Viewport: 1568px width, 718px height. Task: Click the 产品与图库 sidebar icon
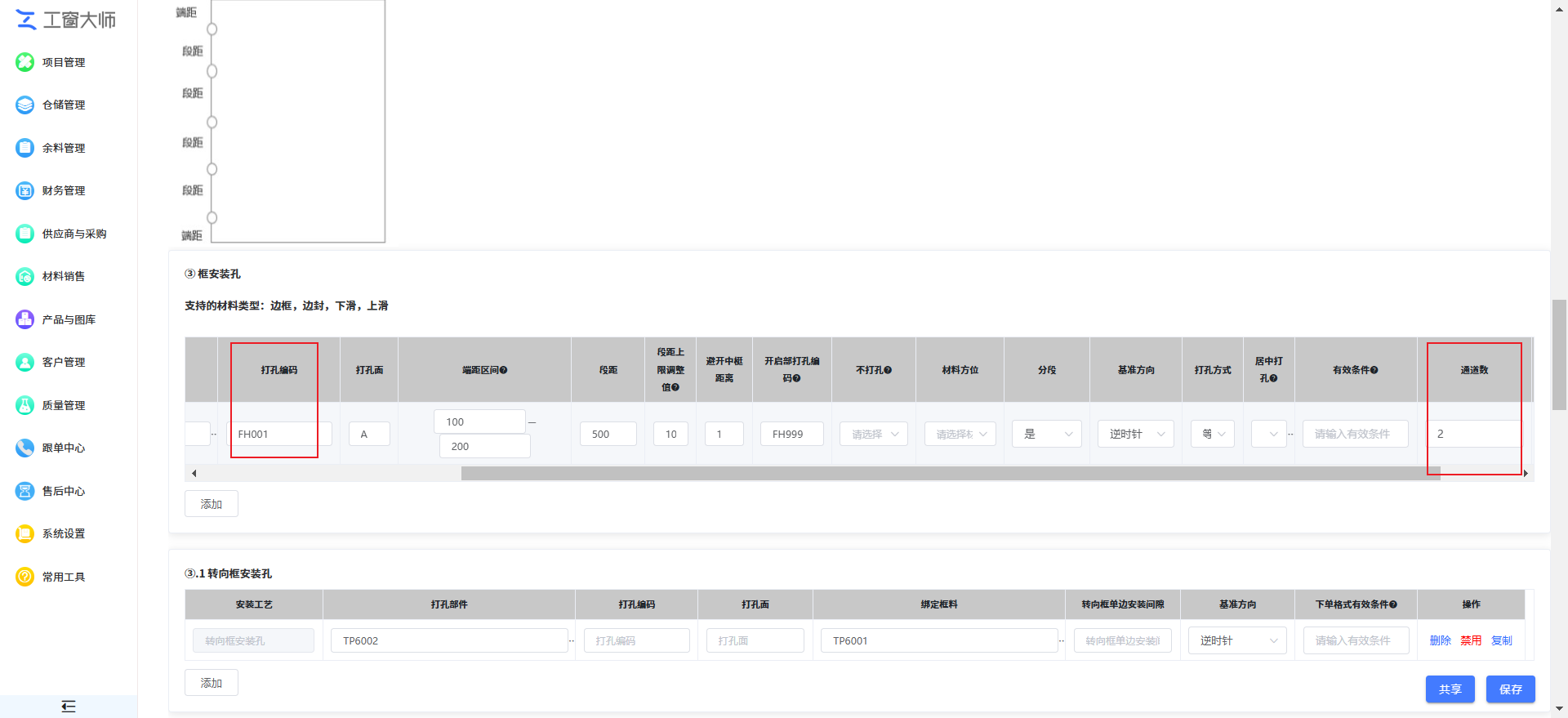pyautogui.click(x=25, y=319)
